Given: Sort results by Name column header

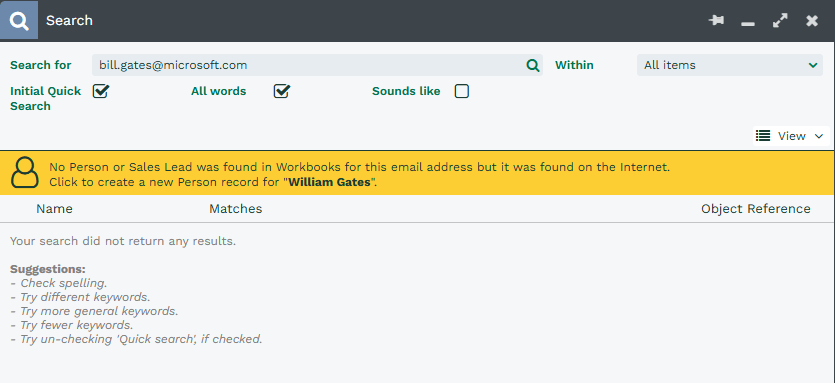Looking at the screenshot, I should tap(54, 209).
